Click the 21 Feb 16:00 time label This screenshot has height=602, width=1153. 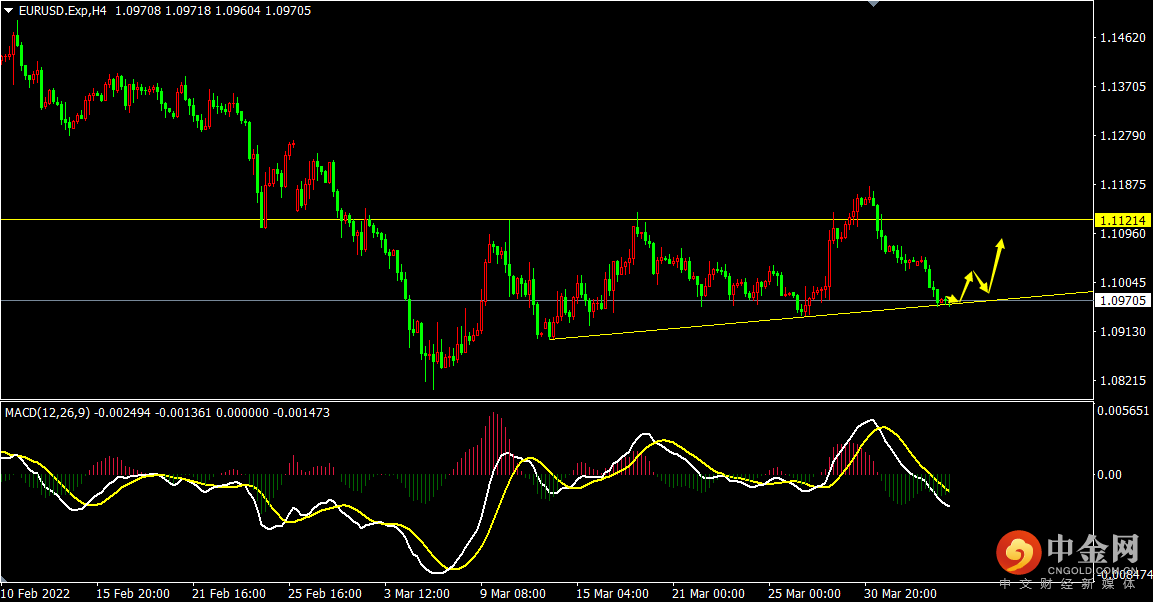coord(229,593)
